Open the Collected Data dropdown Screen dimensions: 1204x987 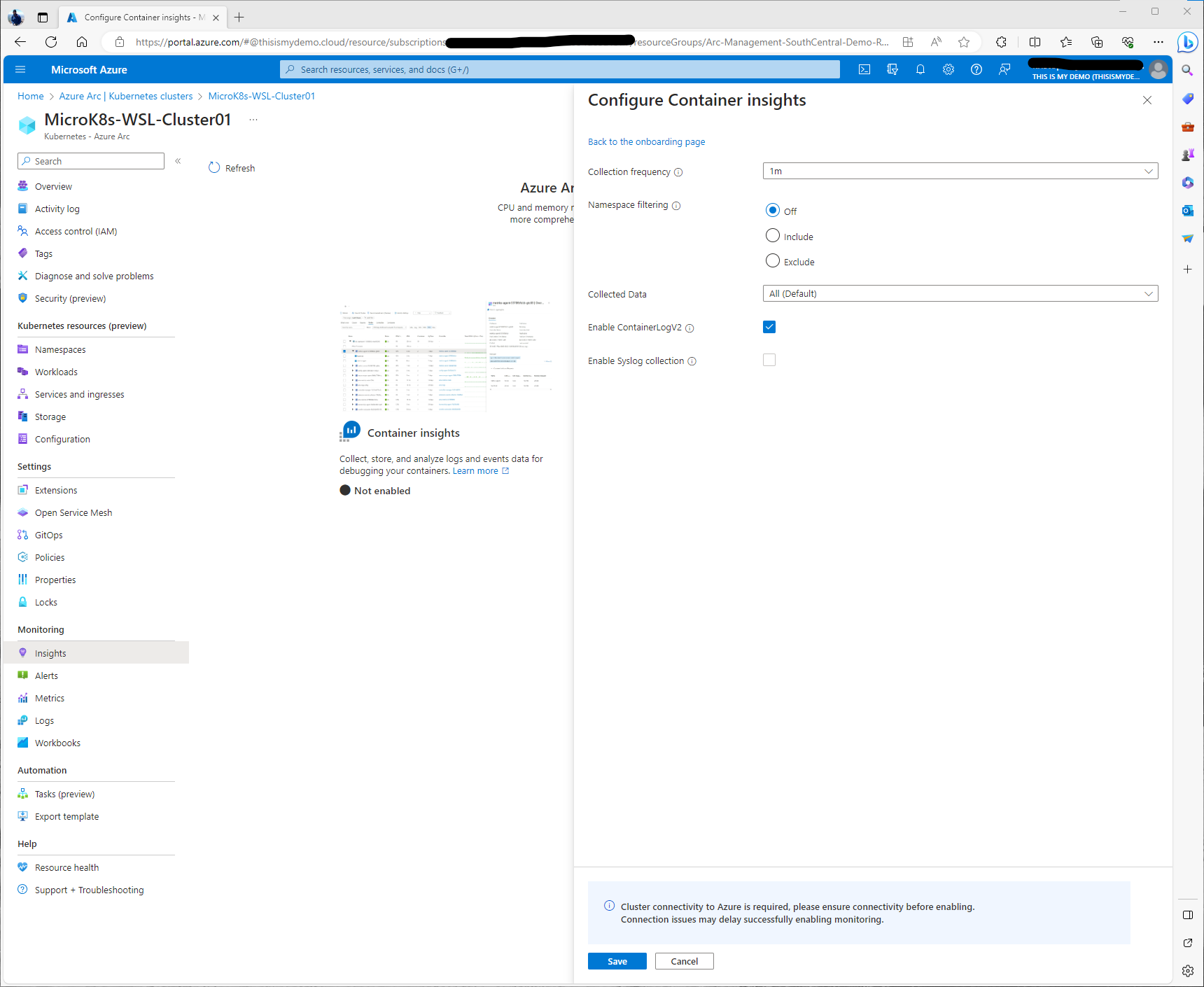[960, 294]
